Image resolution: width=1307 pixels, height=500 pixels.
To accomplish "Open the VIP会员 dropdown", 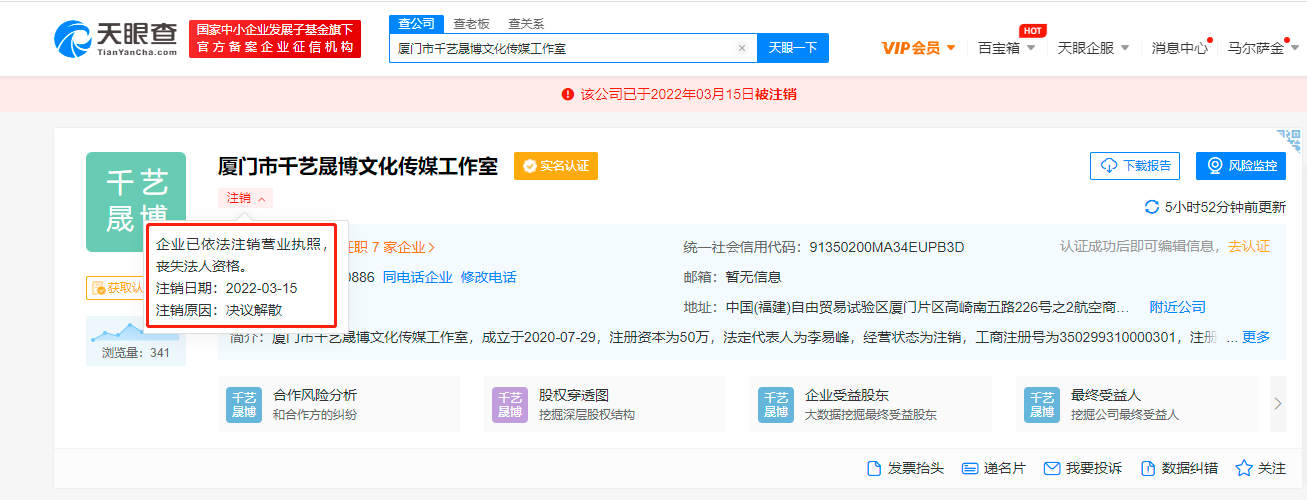I will [x=918, y=48].
